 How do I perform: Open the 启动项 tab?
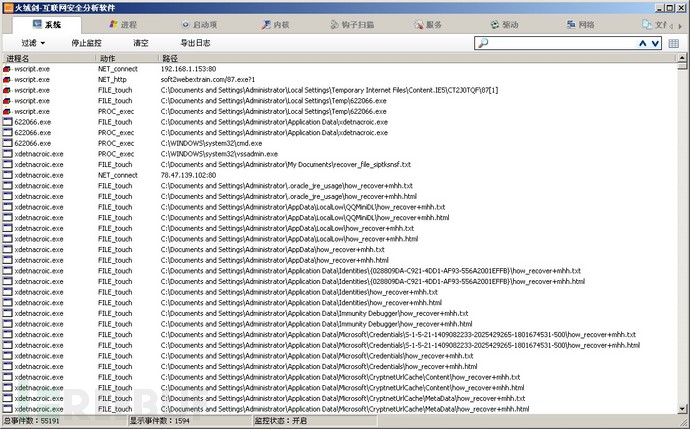[199, 25]
